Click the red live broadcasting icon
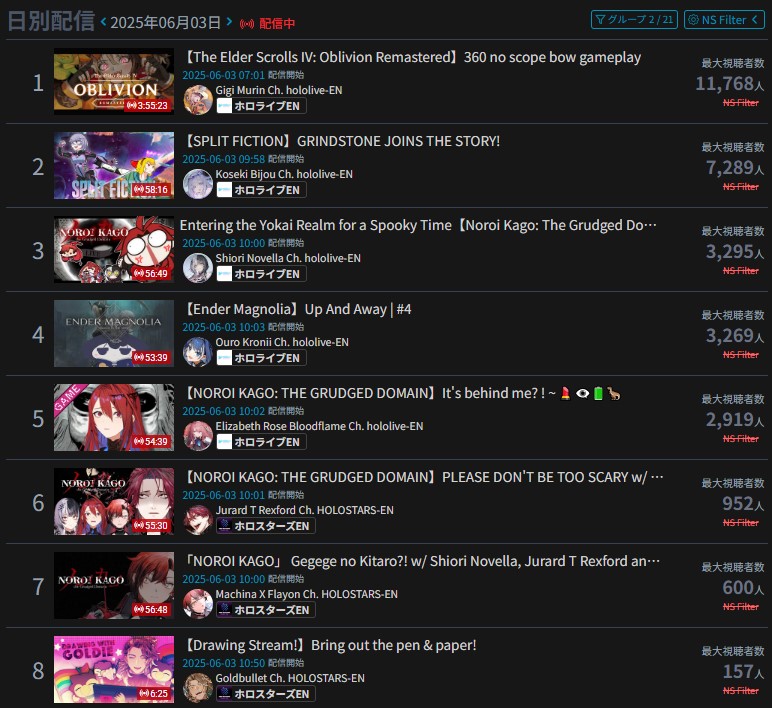This screenshot has height=708, width=772. (247, 24)
